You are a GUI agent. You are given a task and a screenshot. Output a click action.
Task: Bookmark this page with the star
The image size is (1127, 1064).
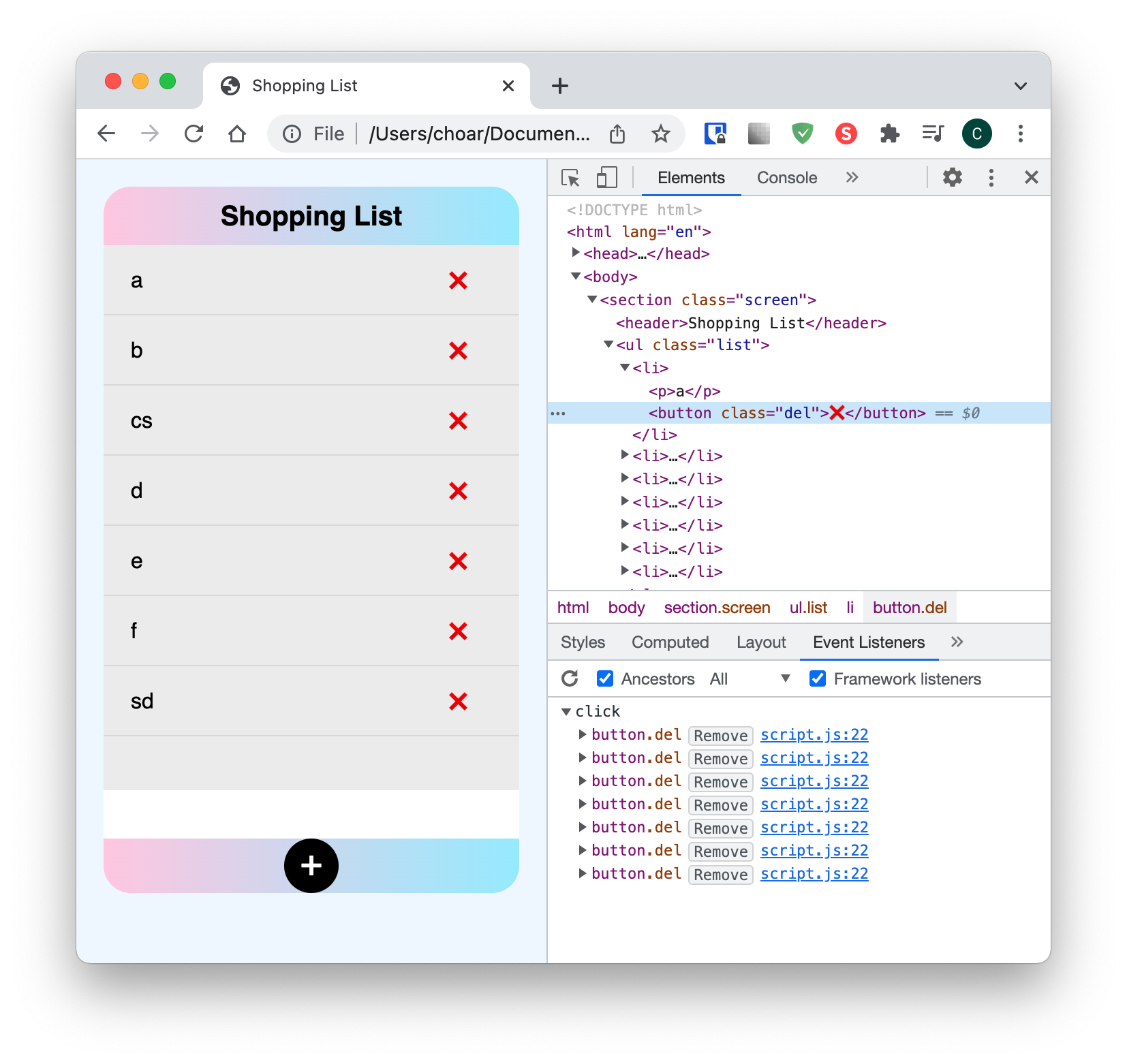660,134
